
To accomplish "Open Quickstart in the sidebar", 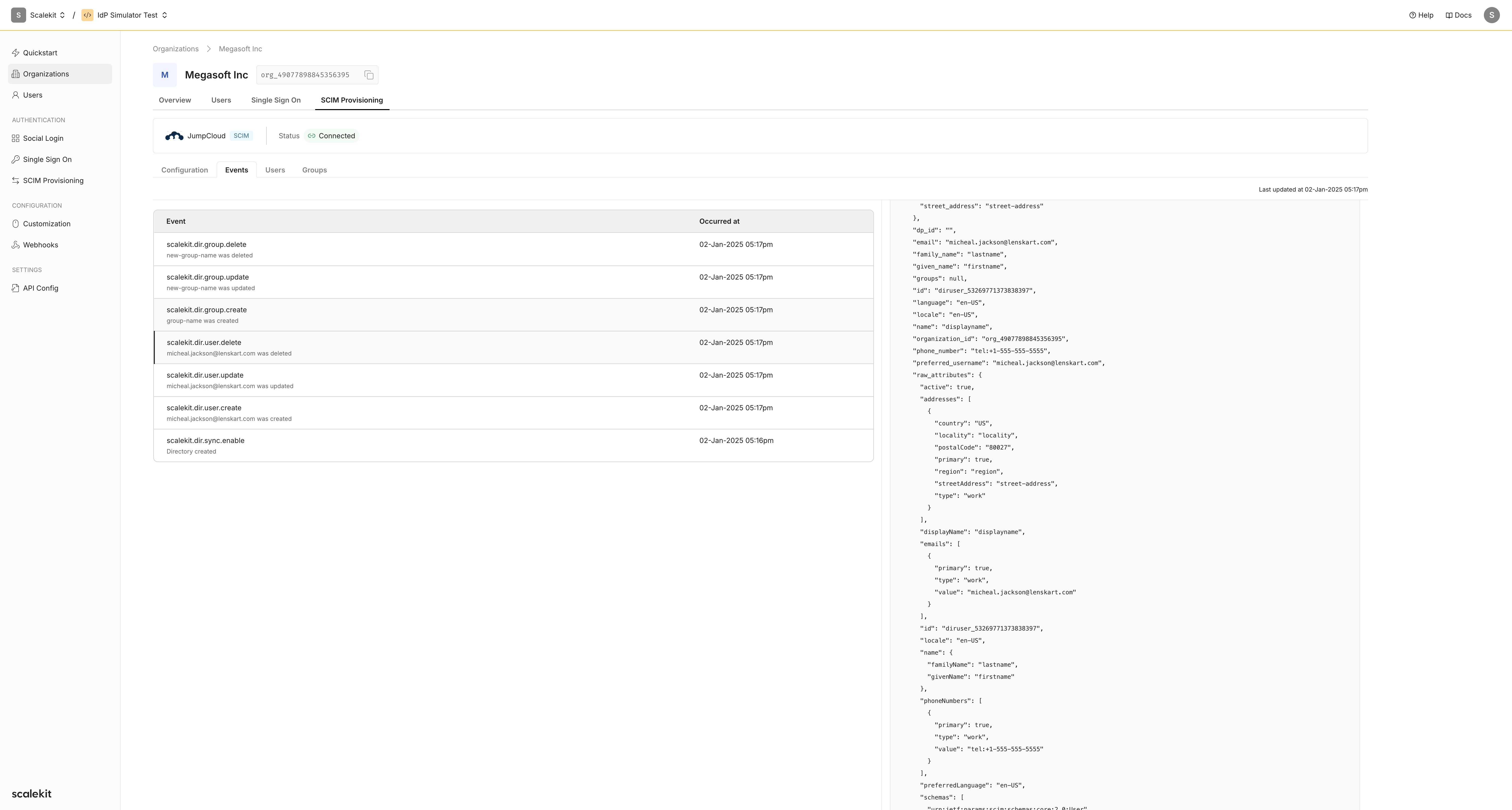I will tap(60, 53).
